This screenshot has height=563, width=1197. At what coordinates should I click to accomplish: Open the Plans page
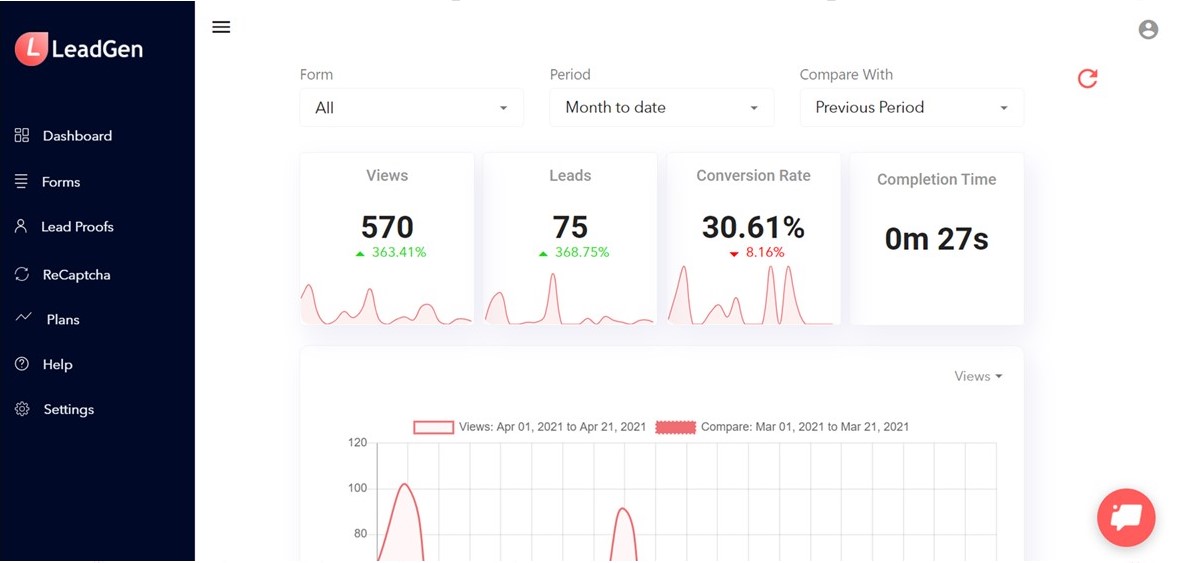point(63,320)
